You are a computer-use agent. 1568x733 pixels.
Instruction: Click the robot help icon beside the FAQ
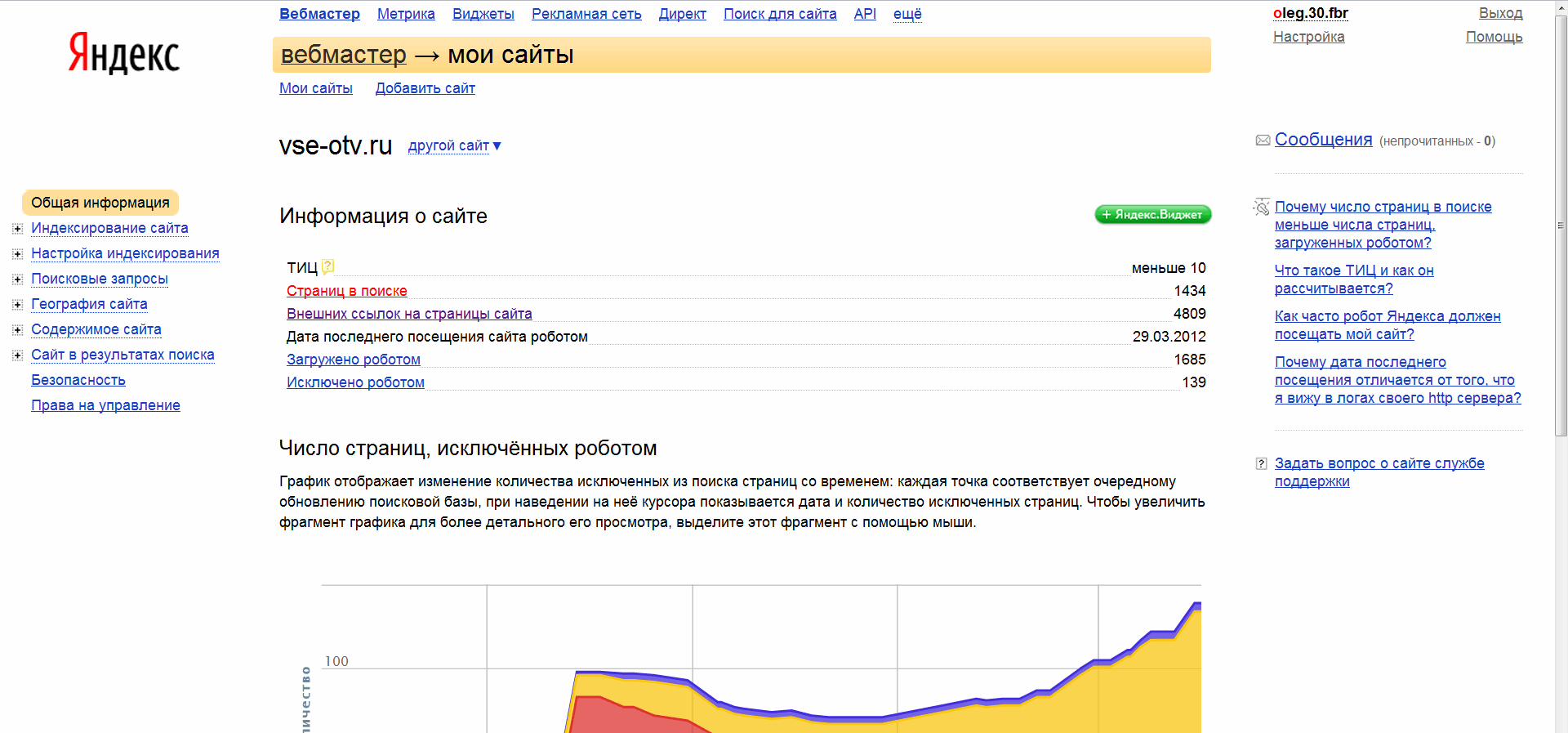[x=1262, y=208]
